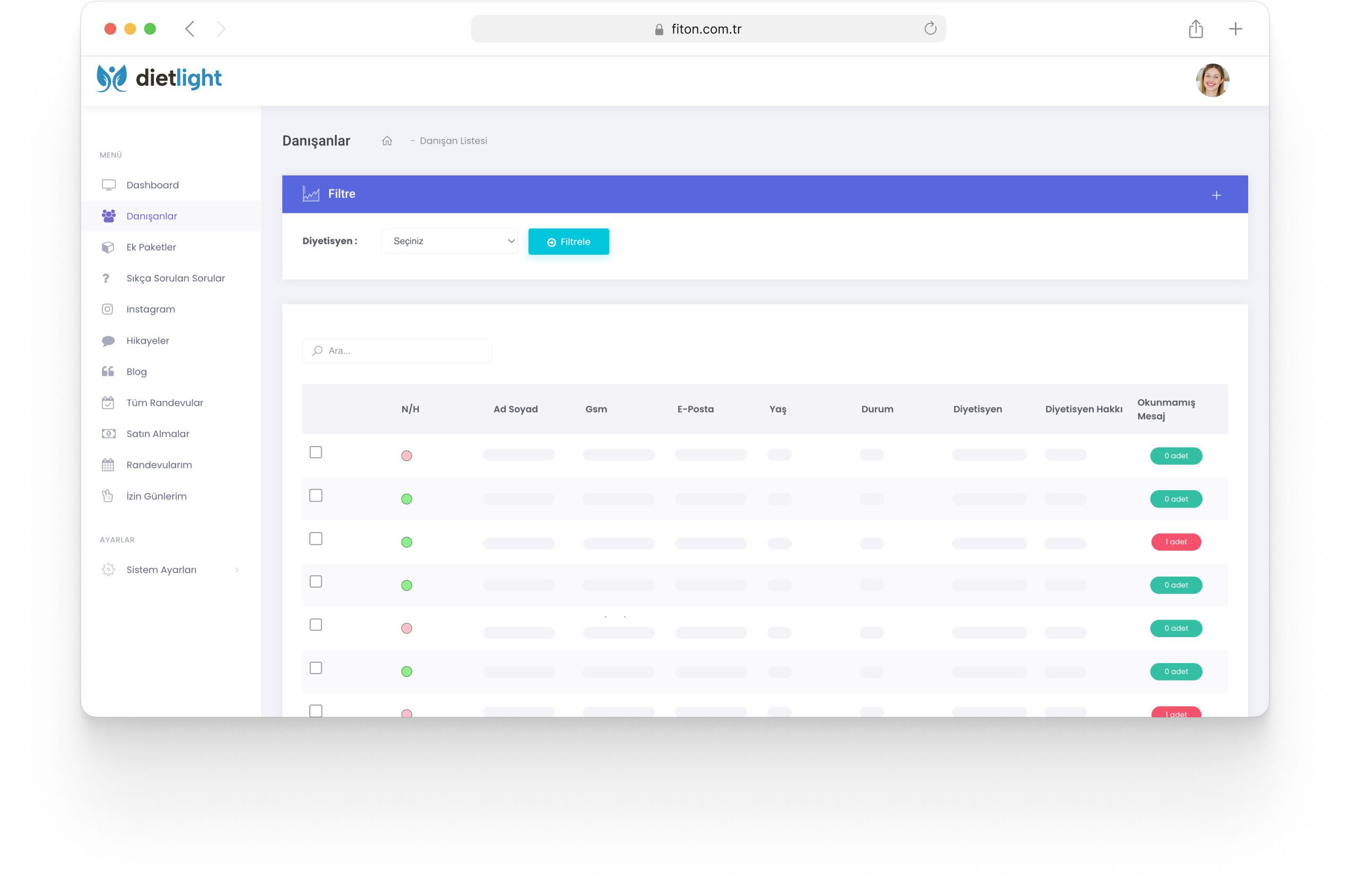Screen dimensions: 1349x896
Task: Click first row 0 adet badge
Action: [1176, 456]
